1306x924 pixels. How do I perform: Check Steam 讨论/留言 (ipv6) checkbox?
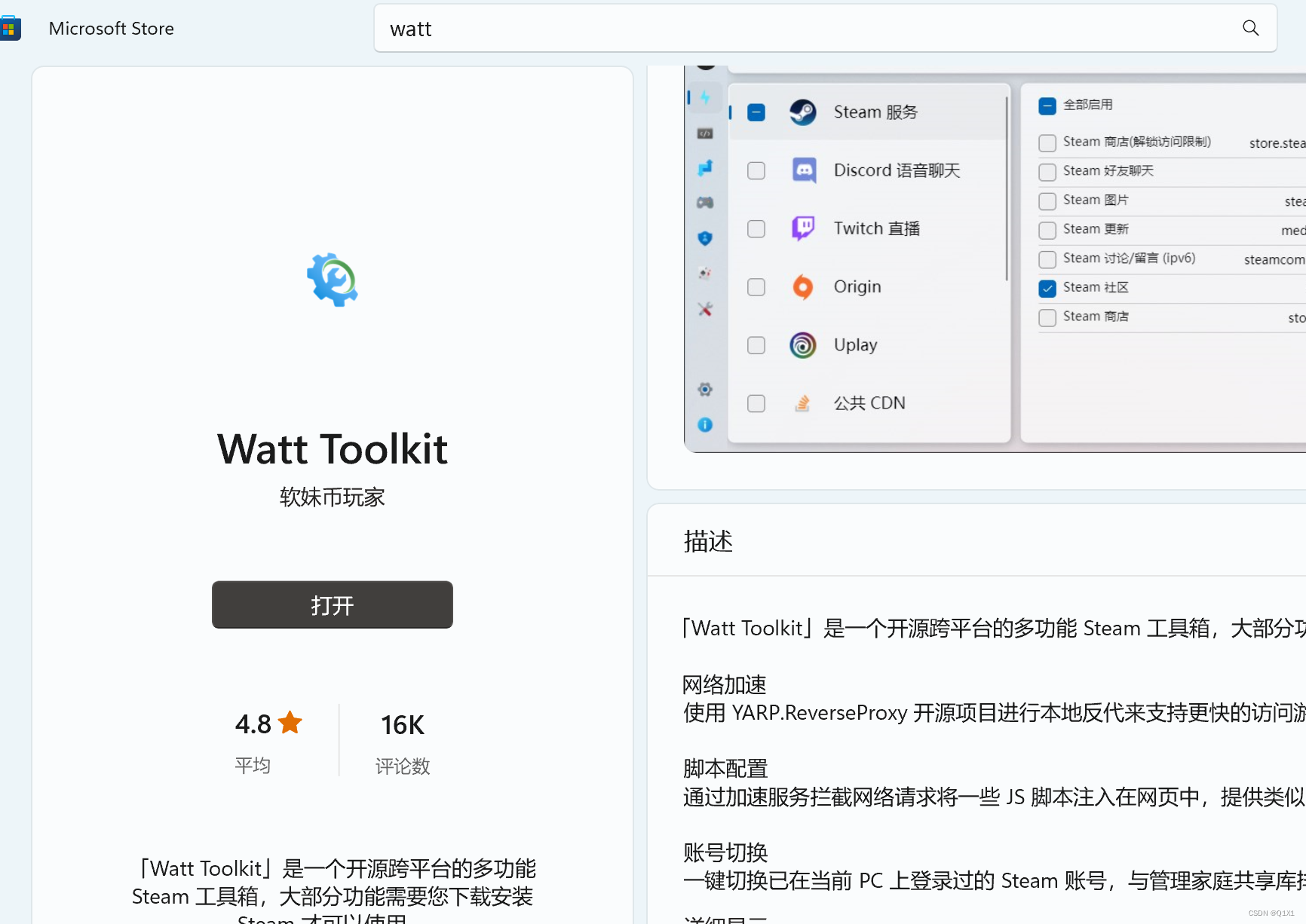1047,259
